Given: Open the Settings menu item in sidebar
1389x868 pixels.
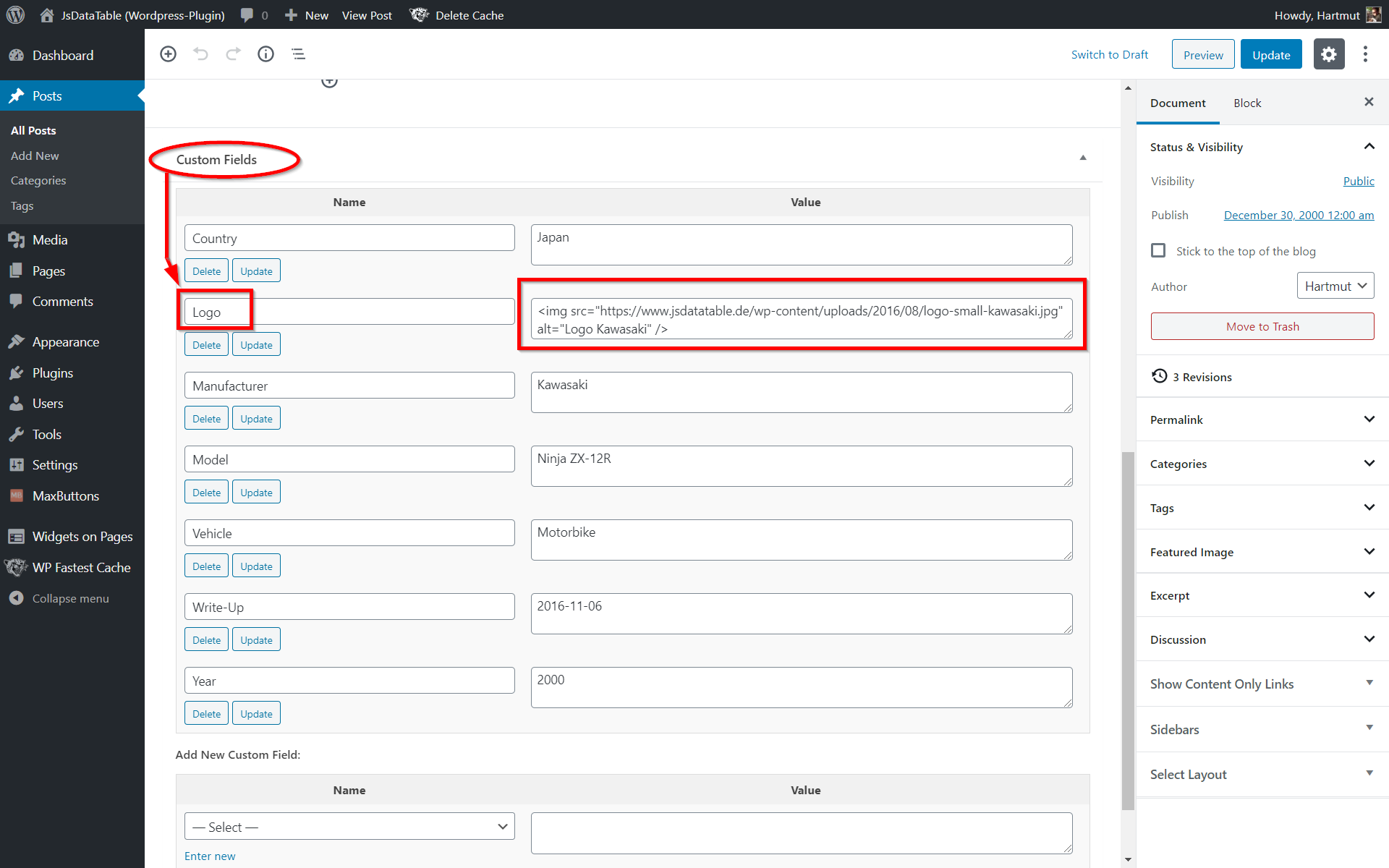Looking at the screenshot, I should pos(72,465).
